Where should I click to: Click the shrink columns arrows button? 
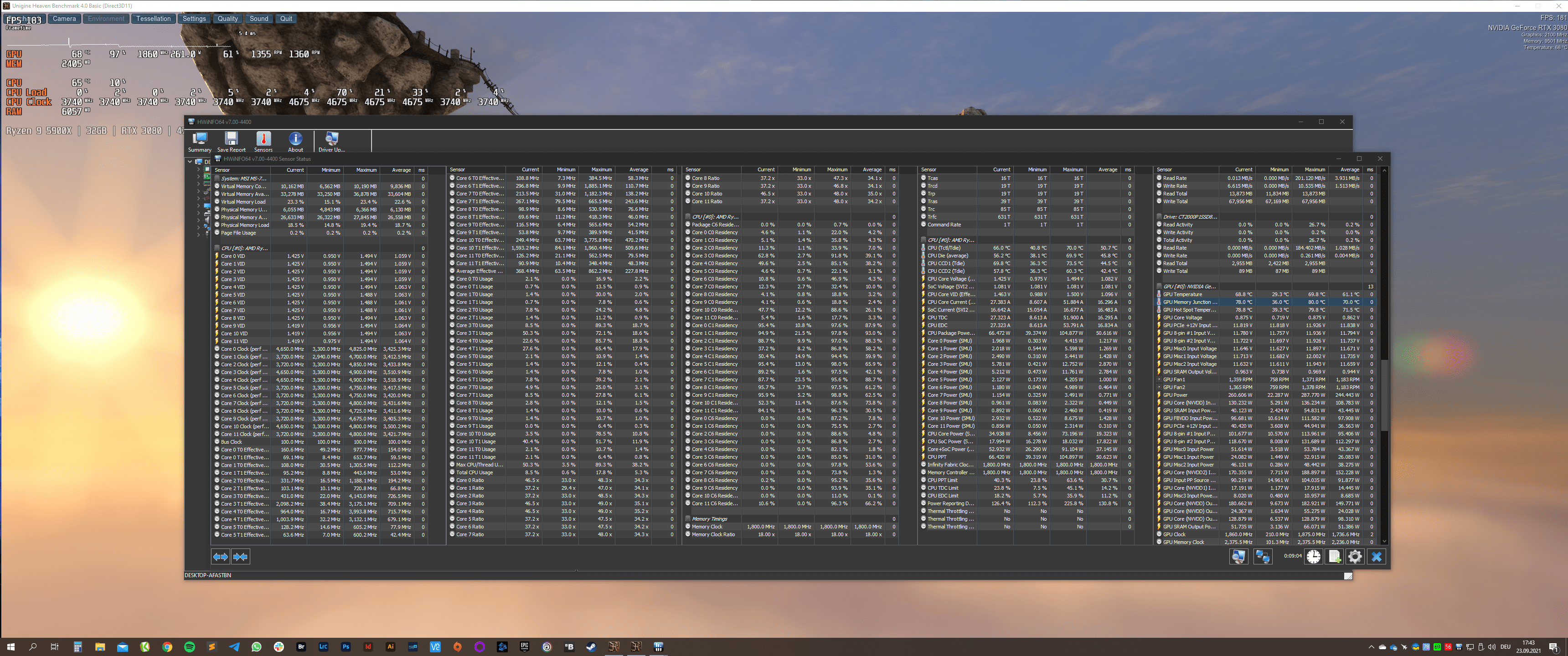pos(240,556)
